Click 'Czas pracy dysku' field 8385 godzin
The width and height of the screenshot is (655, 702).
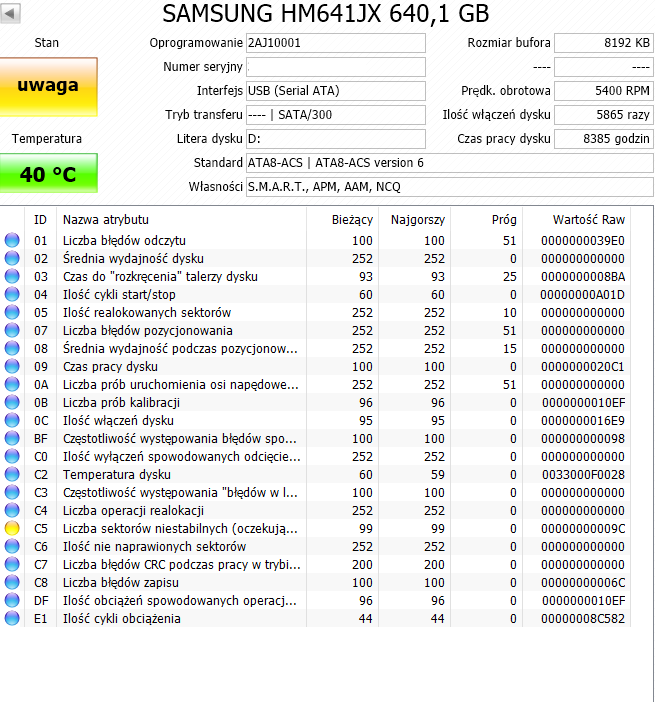click(604, 139)
